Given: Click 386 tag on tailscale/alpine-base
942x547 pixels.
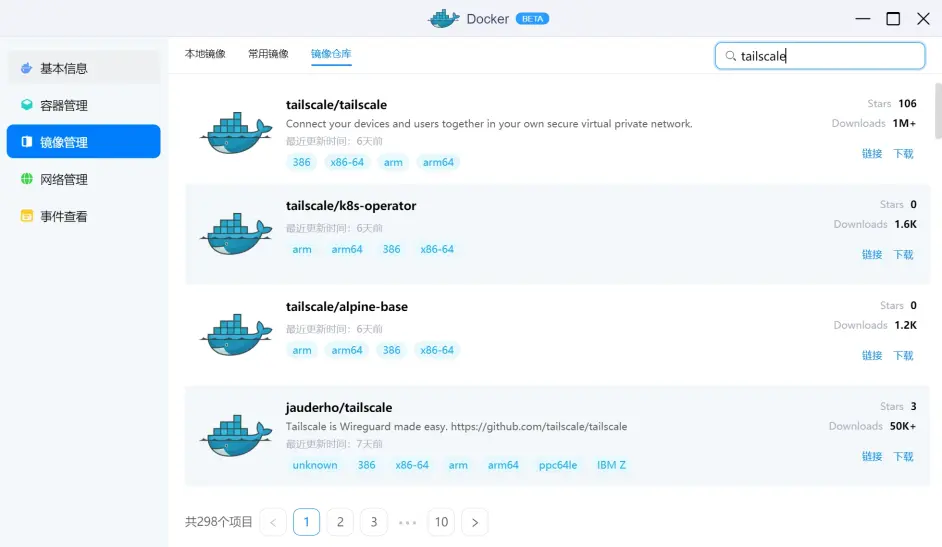Looking at the screenshot, I should click(x=391, y=350).
